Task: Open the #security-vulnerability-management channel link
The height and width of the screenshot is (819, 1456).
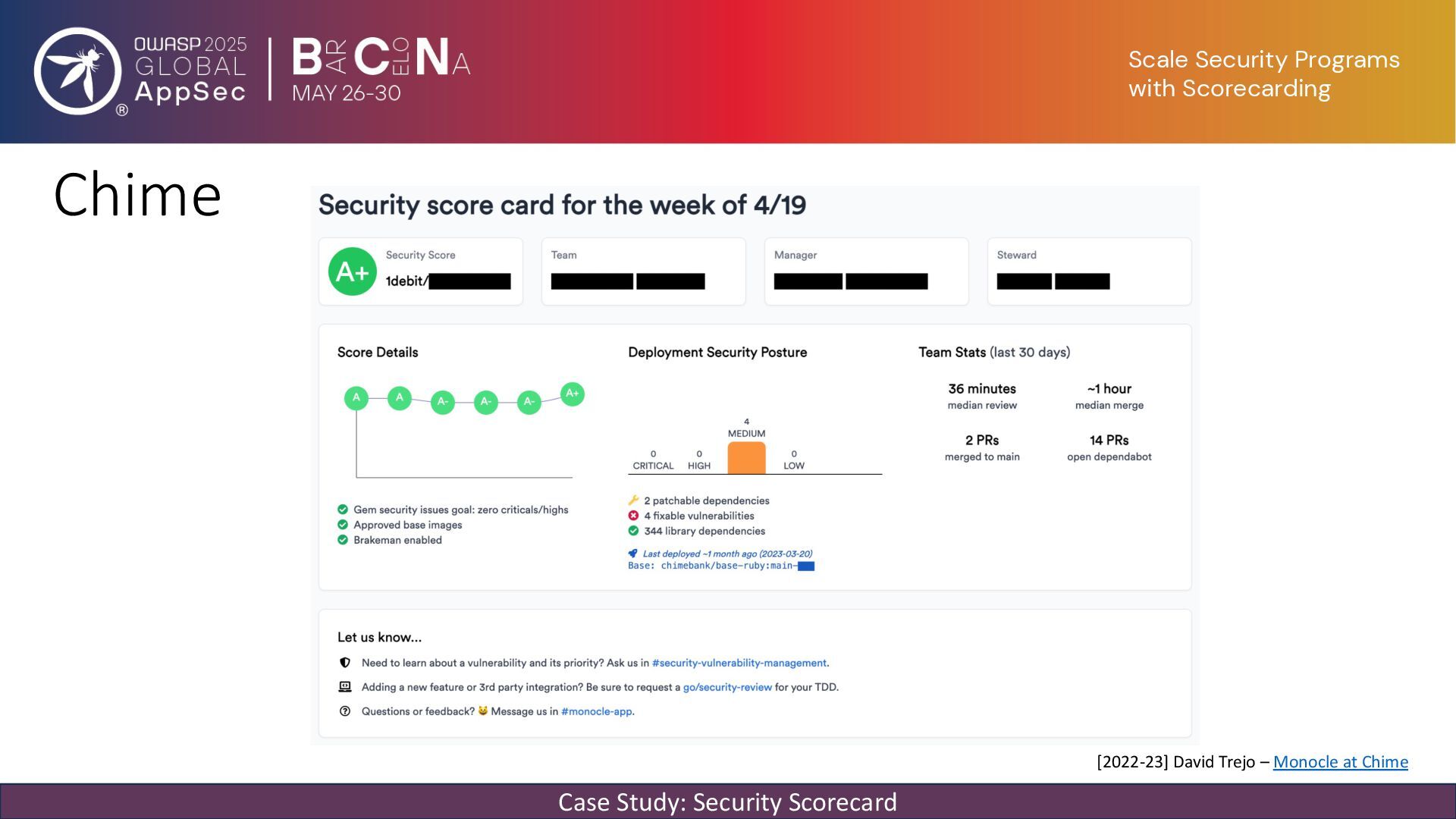Action: (x=739, y=663)
